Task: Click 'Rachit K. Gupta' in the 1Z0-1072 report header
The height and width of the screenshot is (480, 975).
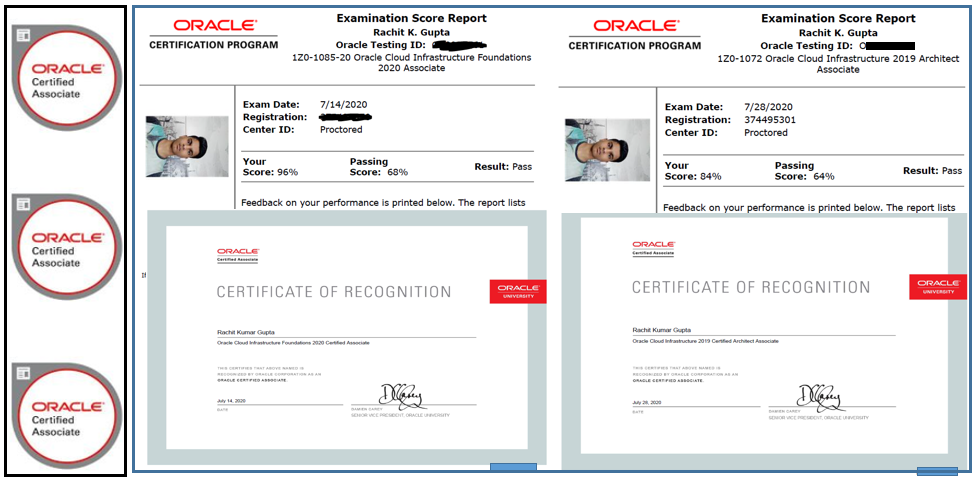Action: pyautogui.click(x=838, y=32)
